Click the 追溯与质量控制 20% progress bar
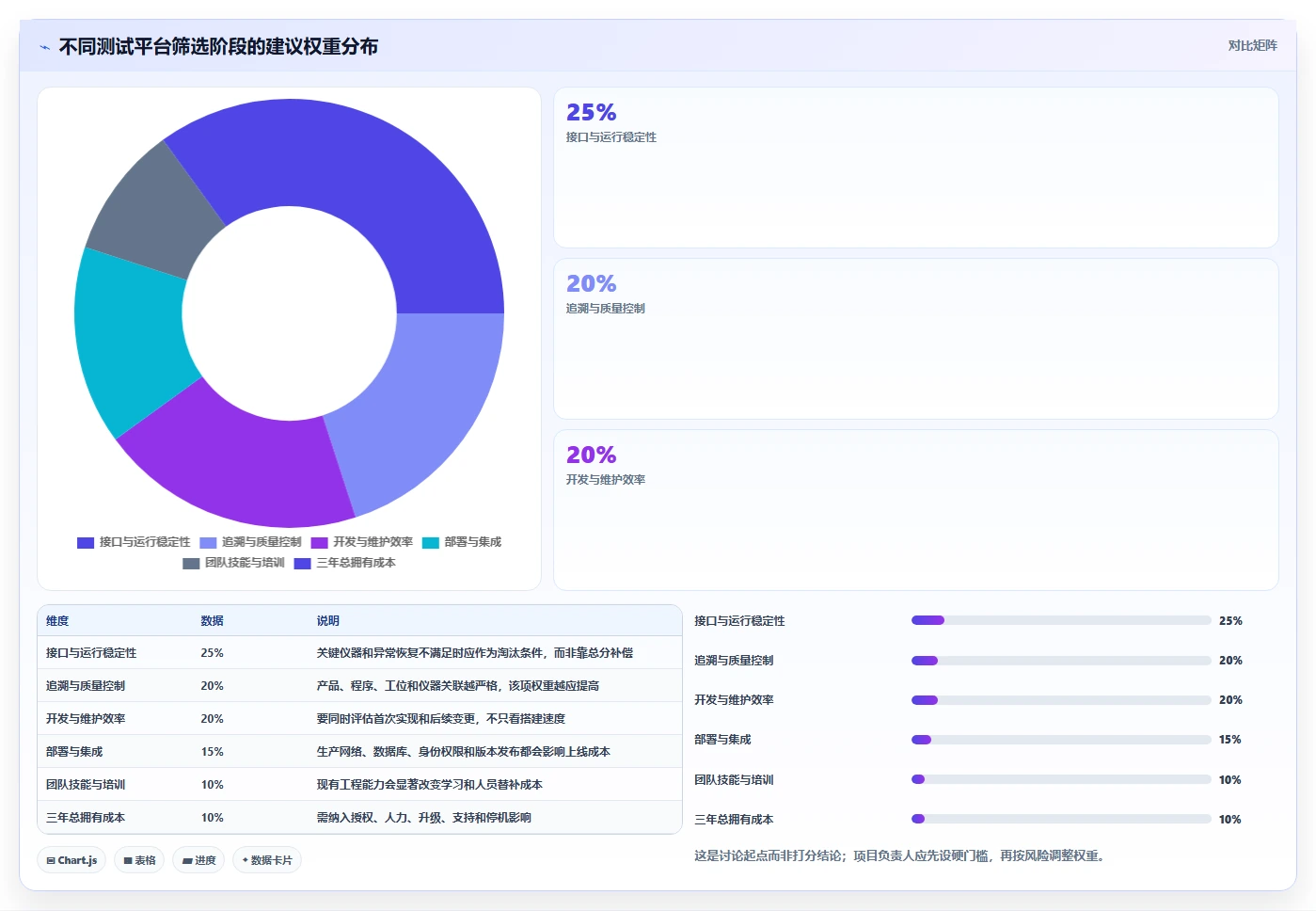The height and width of the screenshot is (911, 1316). pos(1061,661)
